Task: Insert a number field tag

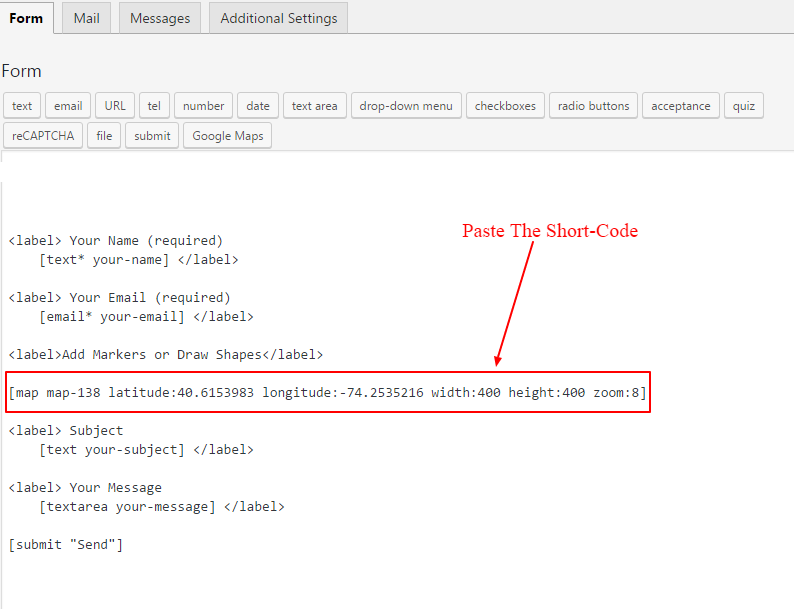Action: tap(204, 106)
